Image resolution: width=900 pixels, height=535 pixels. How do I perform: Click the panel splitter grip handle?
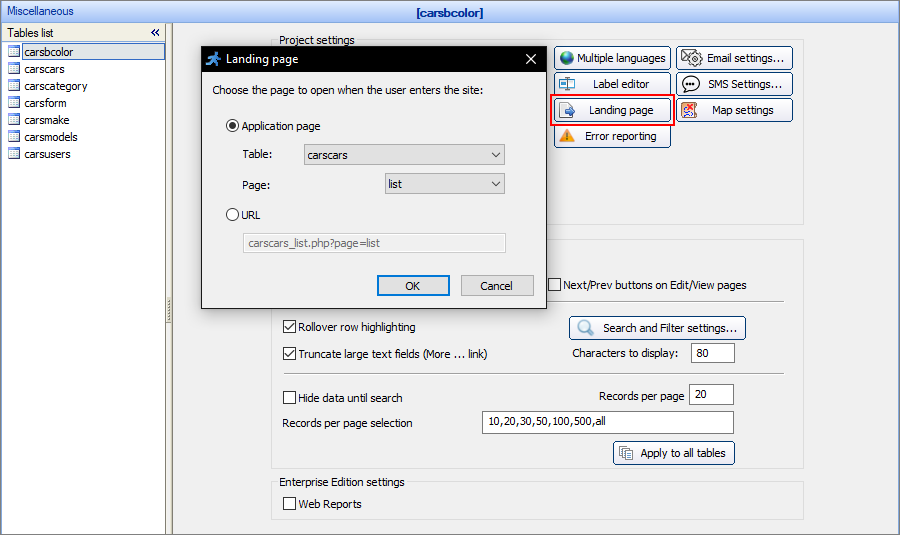pos(169,310)
